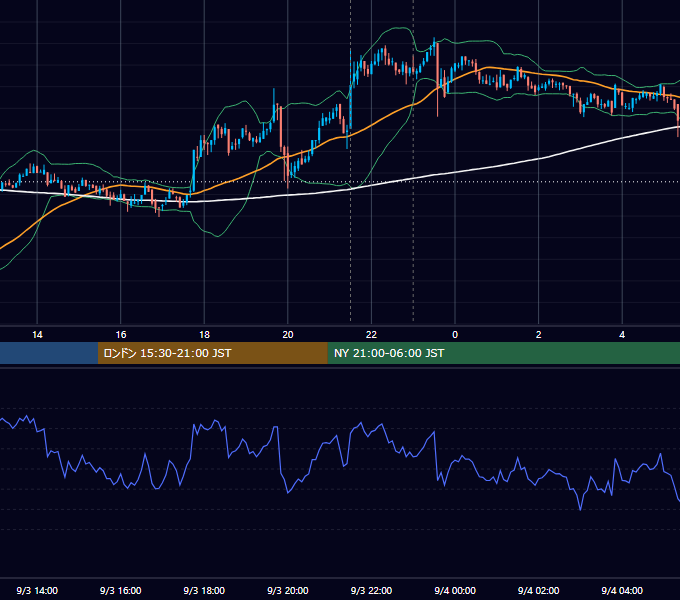The height and width of the screenshot is (600, 680).
Task: Click the 9/3 16:00 time label
Action: pos(121,590)
